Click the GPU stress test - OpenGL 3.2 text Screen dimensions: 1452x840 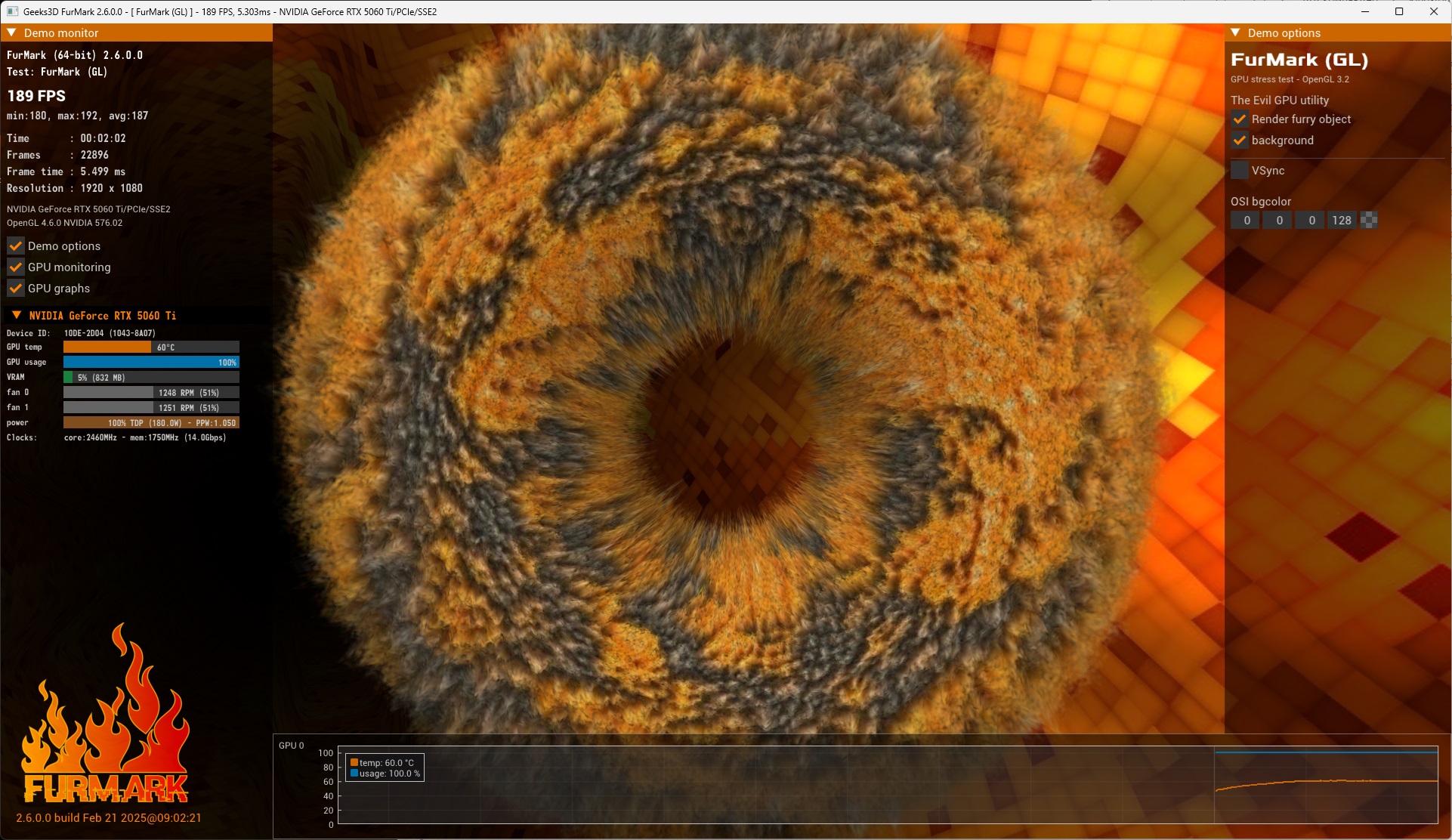(x=1290, y=79)
